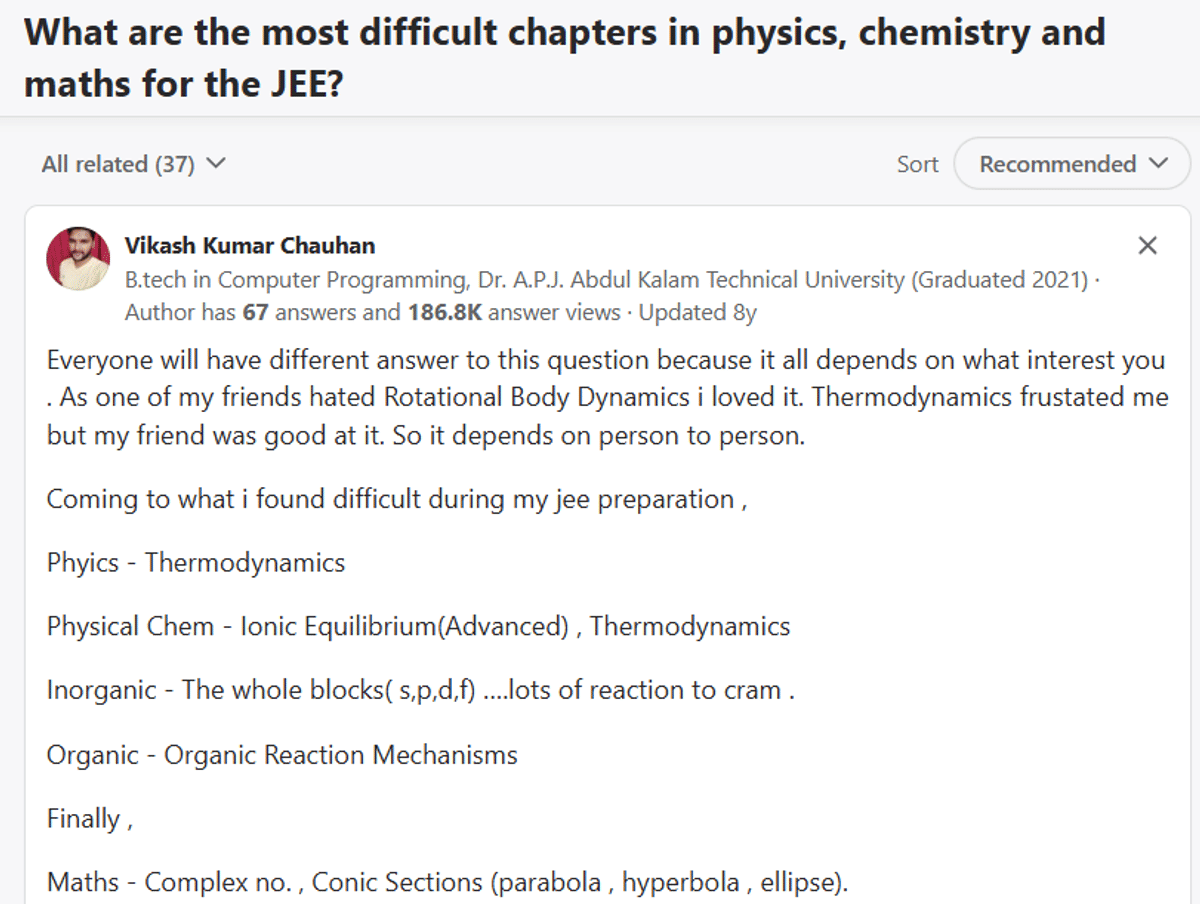Click the chevron beside All related (37)
The width and height of the screenshot is (1200, 904).
click(215, 164)
